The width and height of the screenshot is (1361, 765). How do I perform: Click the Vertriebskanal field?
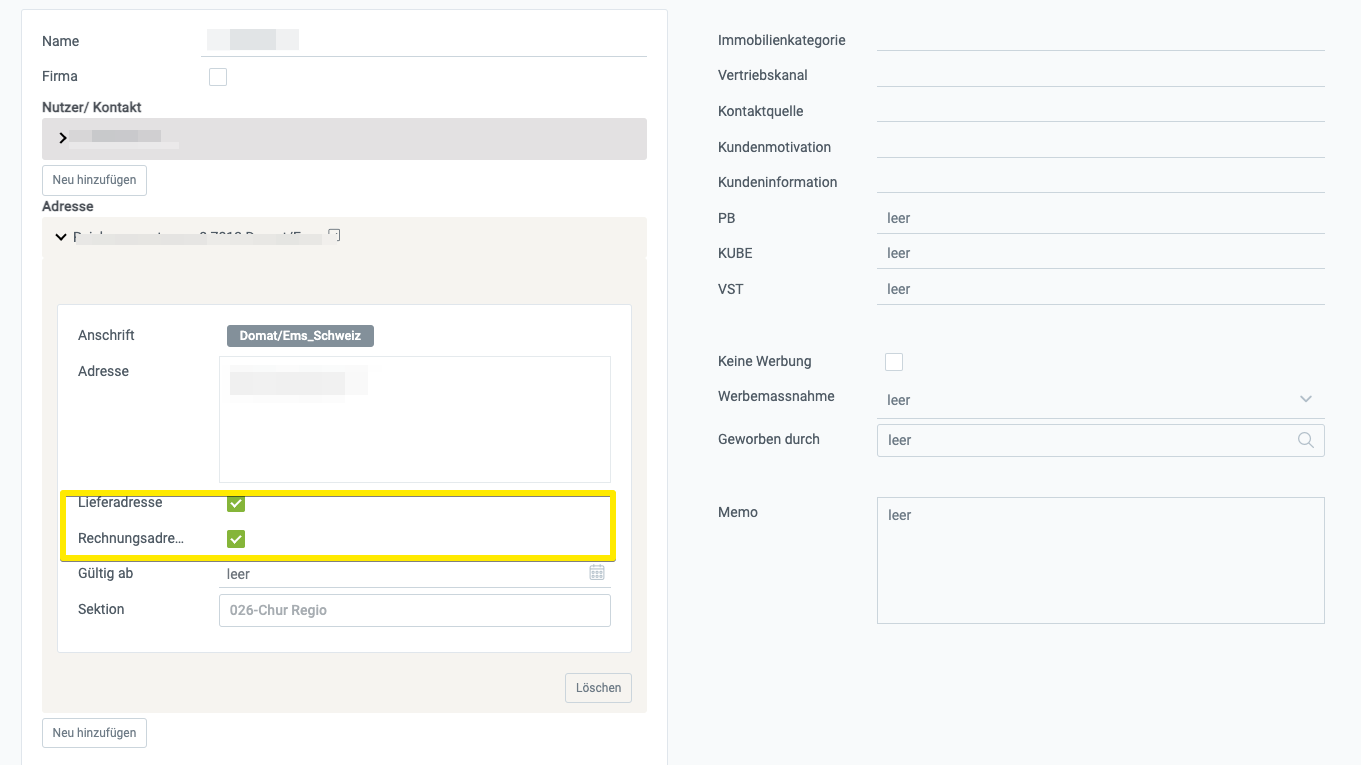click(x=1101, y=75)
